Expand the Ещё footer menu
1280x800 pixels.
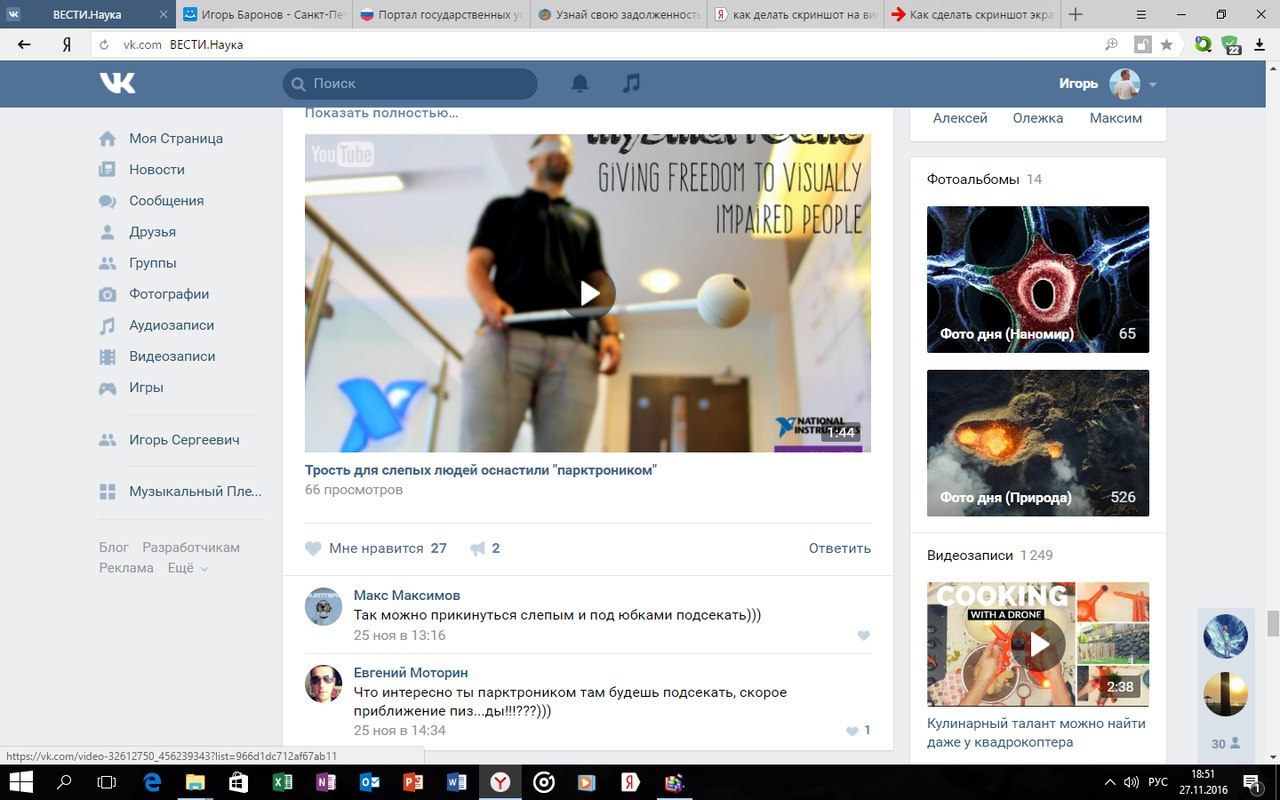pos(188,568)
